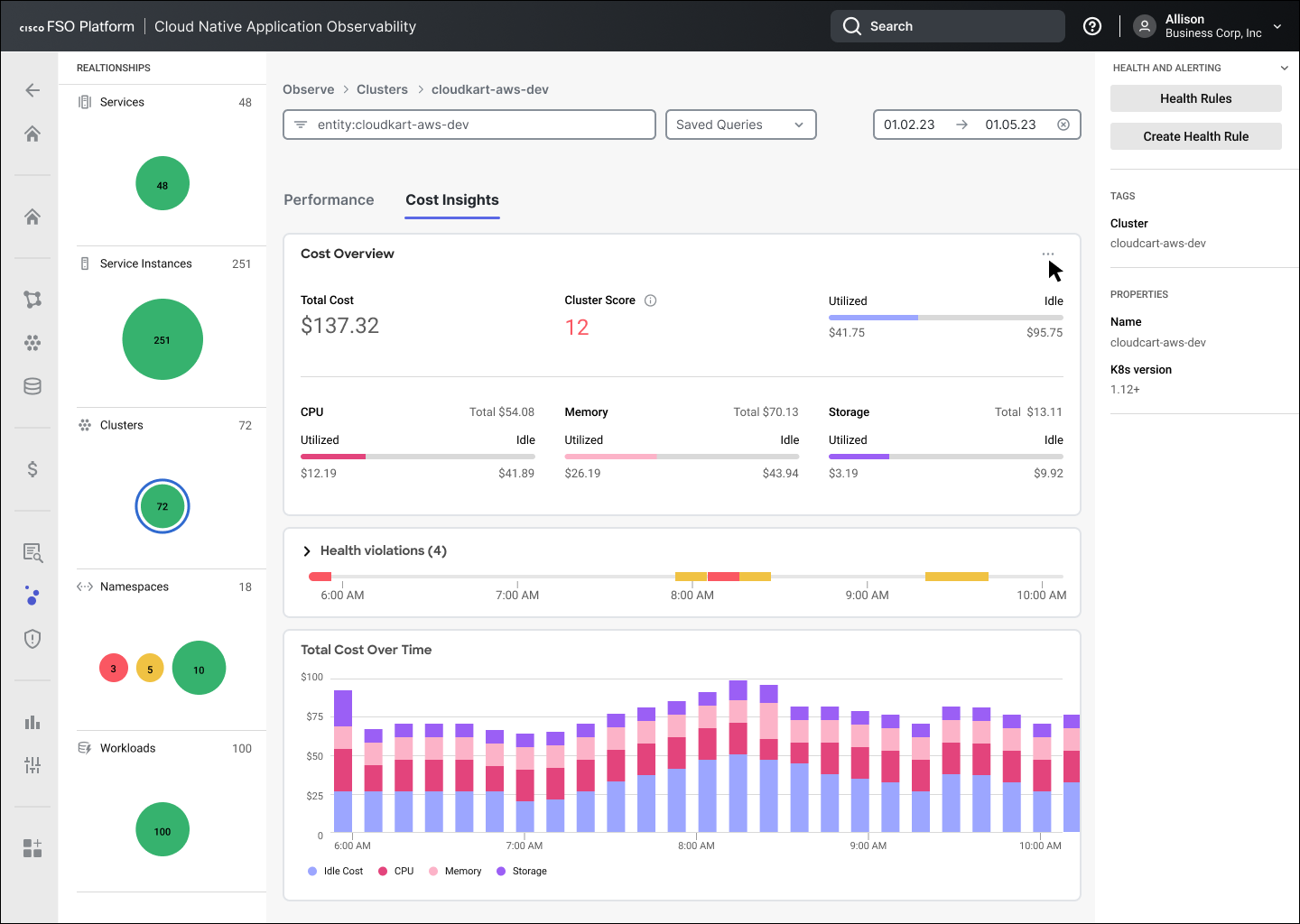This screenshot has width=1300, height=924.
Task: Click the yellow violation segment near 9:30 AM
Action: point(957,576)
